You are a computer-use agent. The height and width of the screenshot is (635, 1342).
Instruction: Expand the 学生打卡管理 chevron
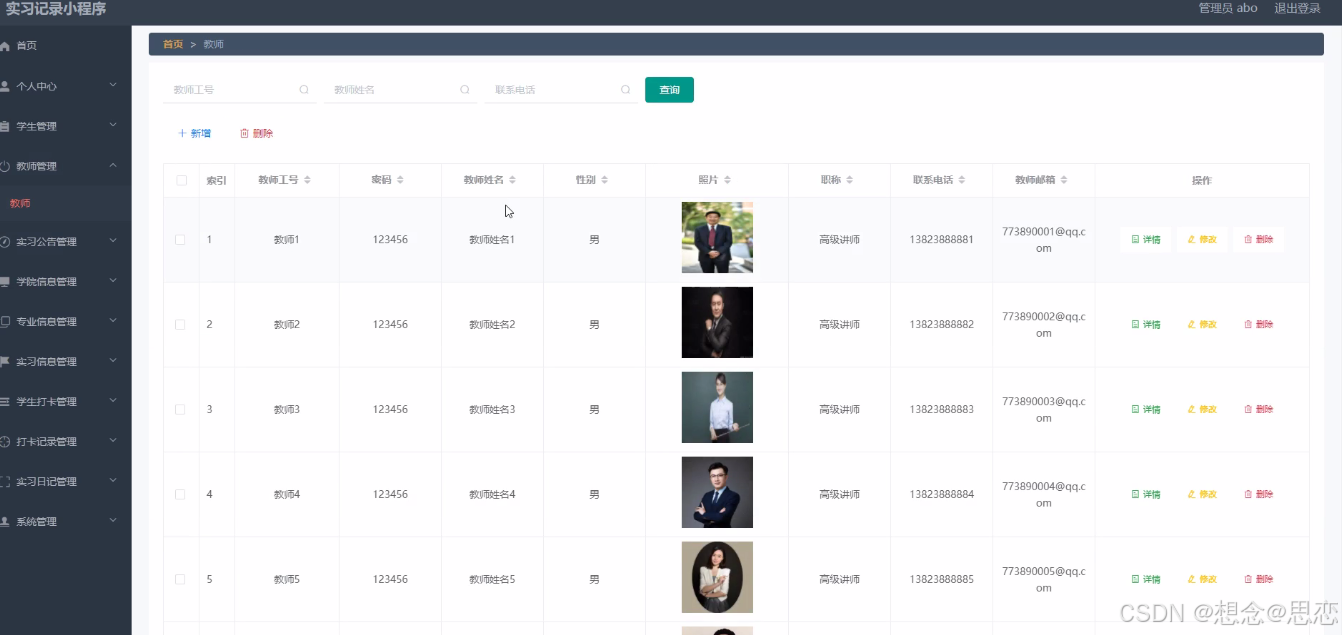(x=113, y=401)
